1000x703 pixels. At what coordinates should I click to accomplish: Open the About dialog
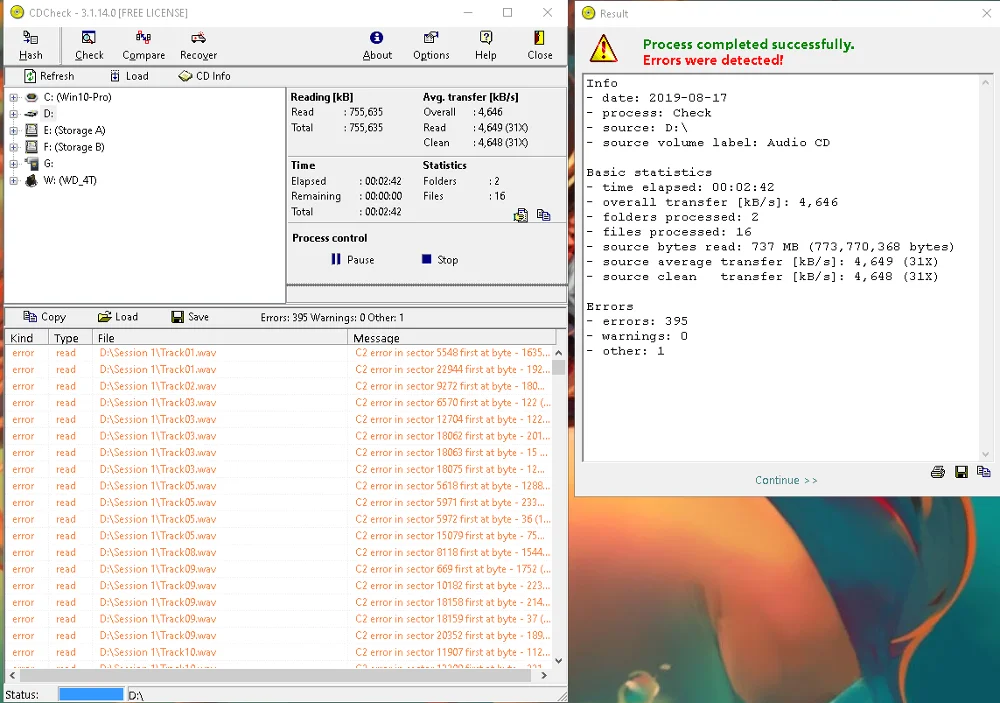377,45
